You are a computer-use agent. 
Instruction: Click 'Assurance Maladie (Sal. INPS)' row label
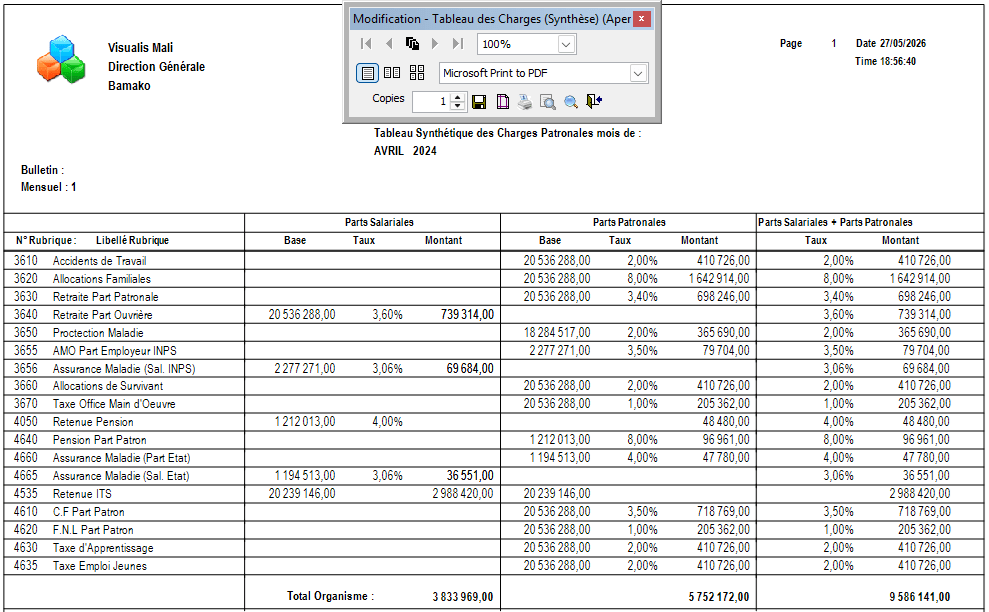coord(124,368)
